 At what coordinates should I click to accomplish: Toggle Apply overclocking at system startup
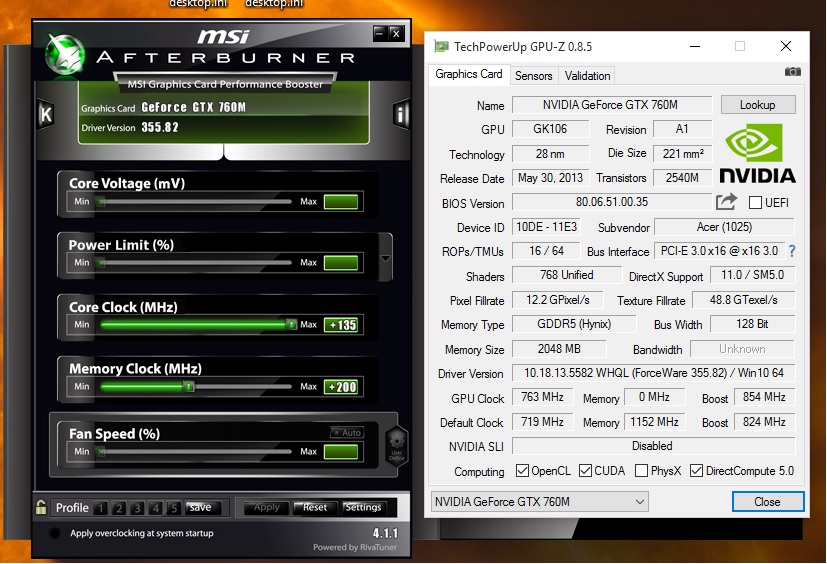54,533
